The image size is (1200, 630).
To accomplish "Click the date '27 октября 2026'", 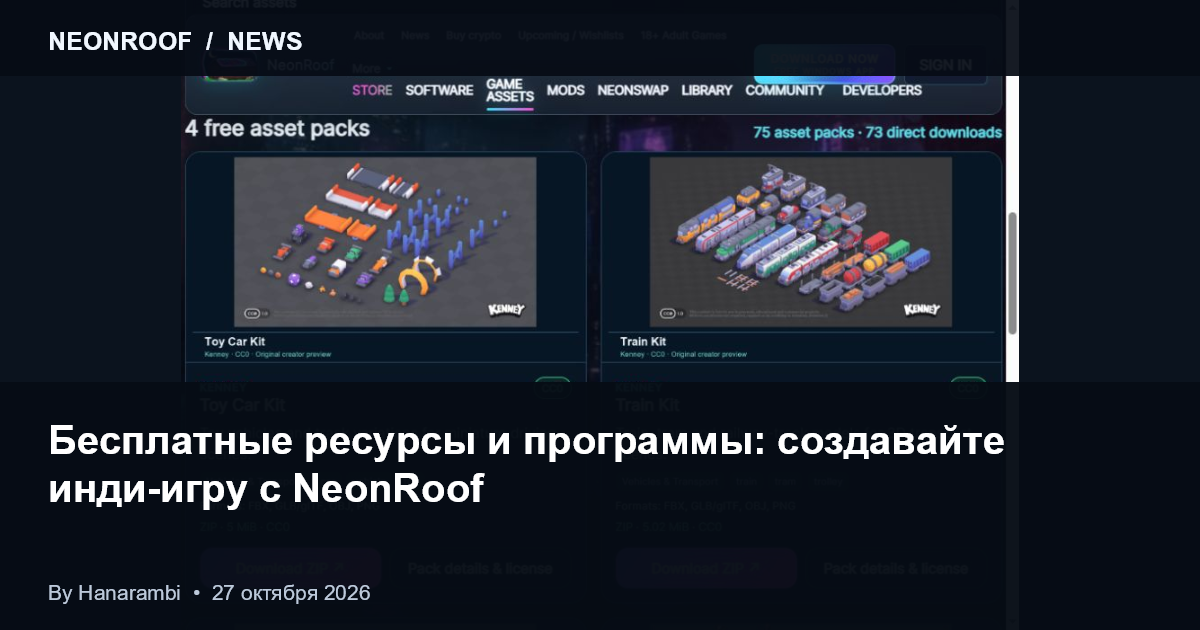I will tap(291, 593).
